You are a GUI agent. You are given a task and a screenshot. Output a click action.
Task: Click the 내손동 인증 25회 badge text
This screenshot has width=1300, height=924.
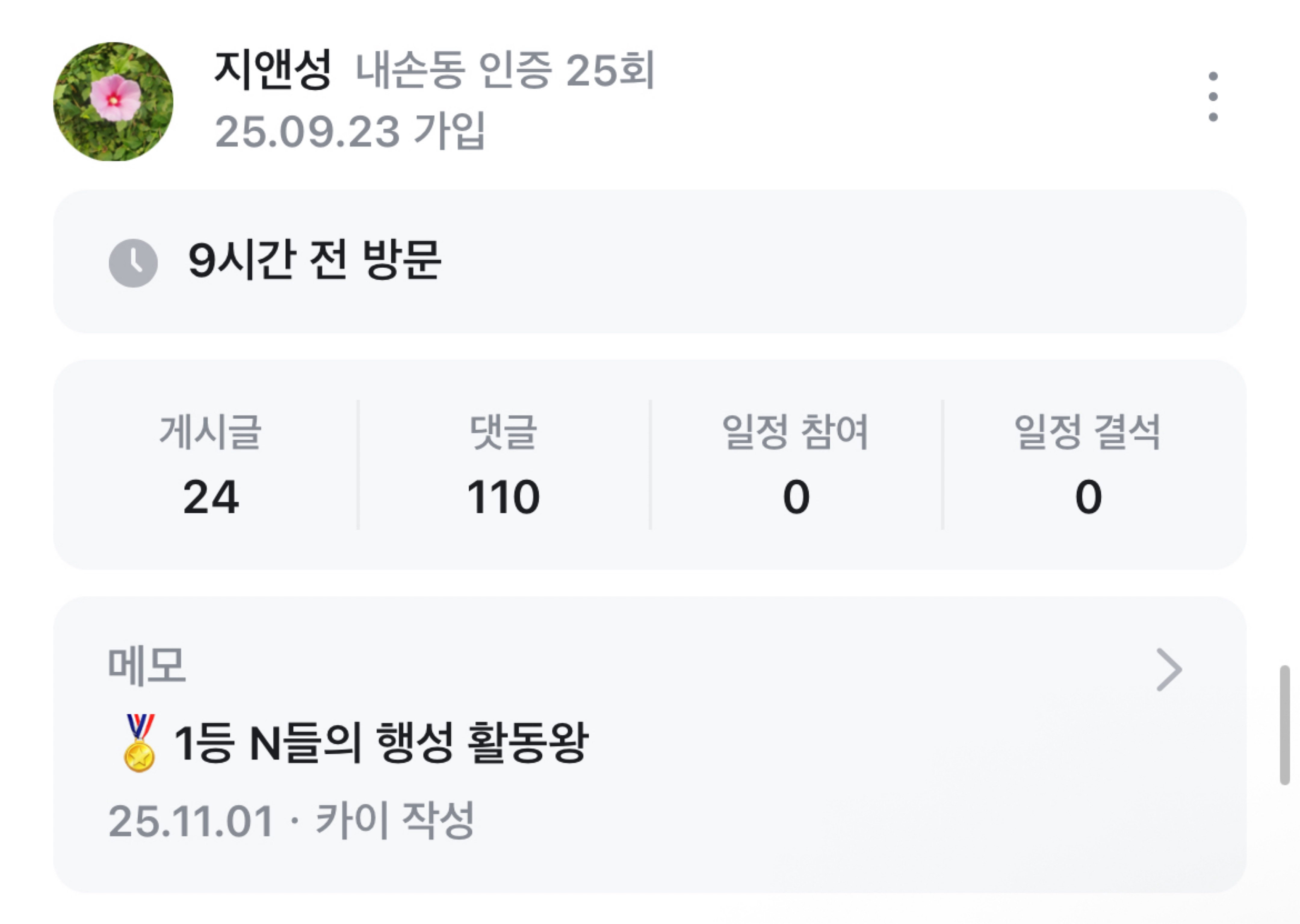point(504,71)
